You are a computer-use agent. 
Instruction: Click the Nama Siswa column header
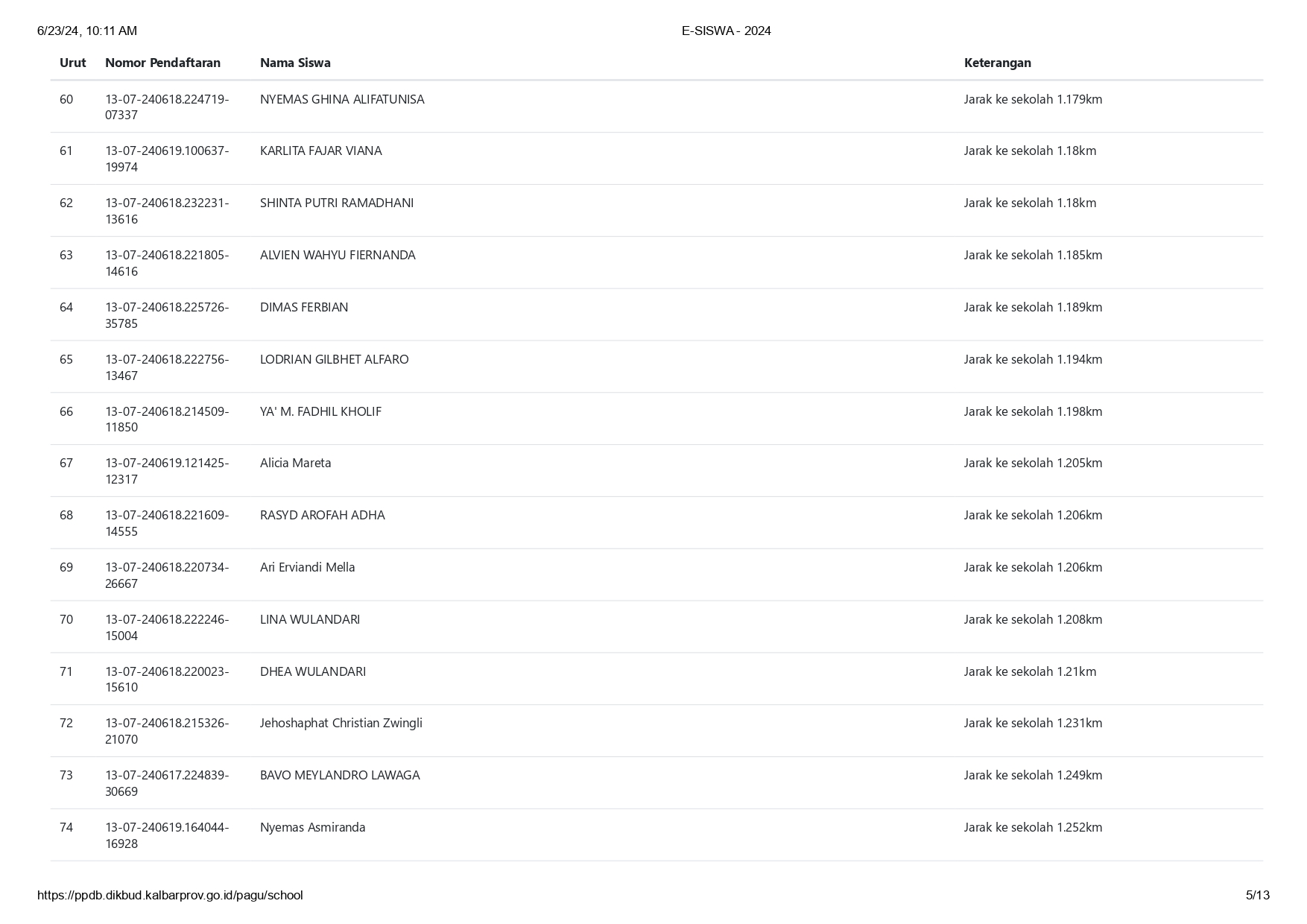click(295, 63)
